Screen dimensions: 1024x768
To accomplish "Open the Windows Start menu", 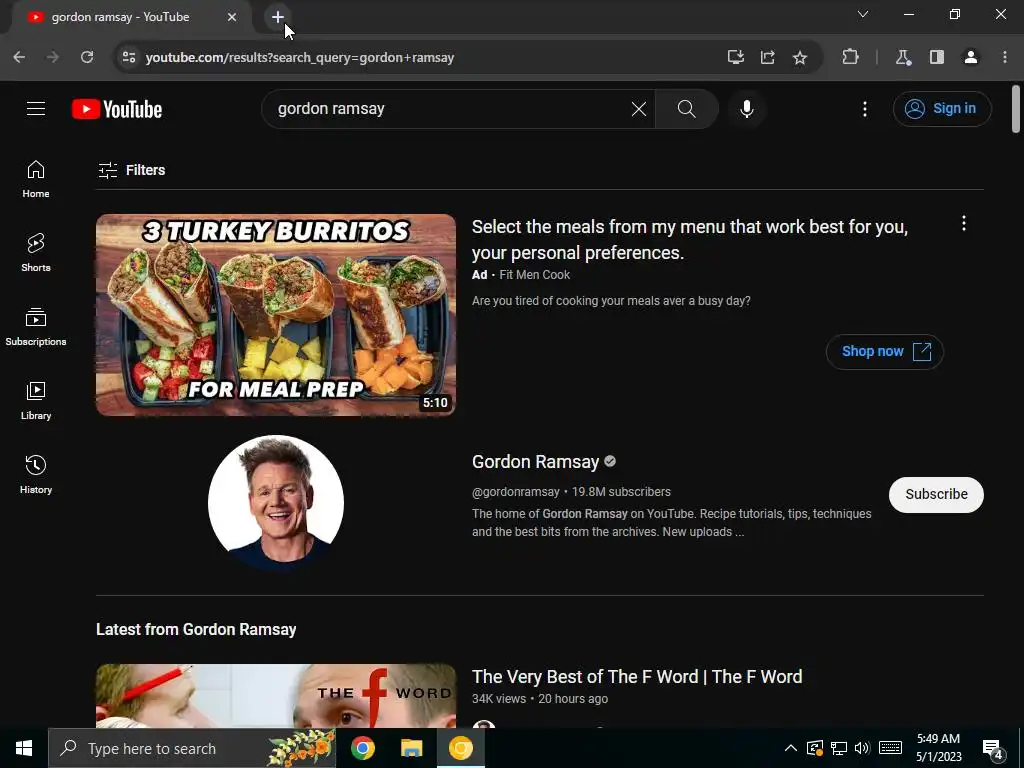I will click(24, 748).
